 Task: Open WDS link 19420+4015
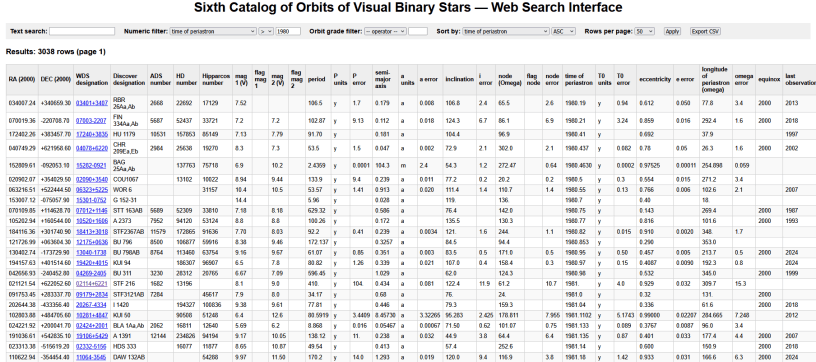coord(92,263)
